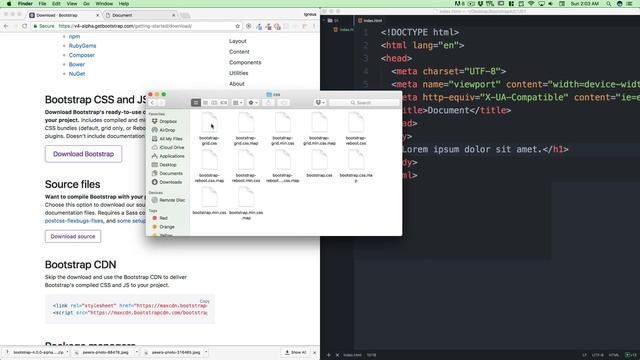Open the Apple menu
Image resolution: width=640 pixels, height=360 pixels.
(x=9, y=4)
